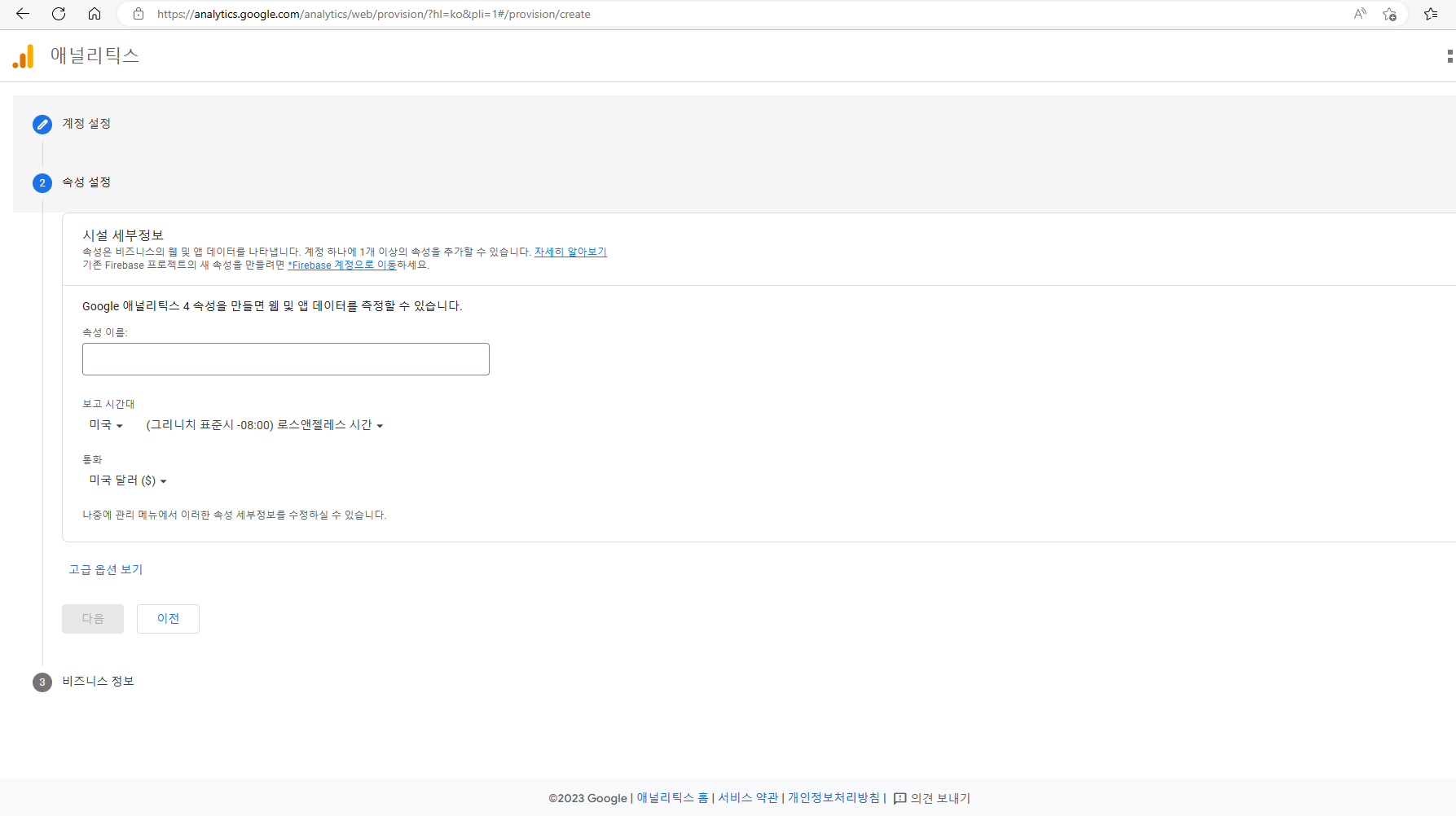Click the ©2023 Google footer text
This screenshot has height=816, width=1456.
[587, 798]
